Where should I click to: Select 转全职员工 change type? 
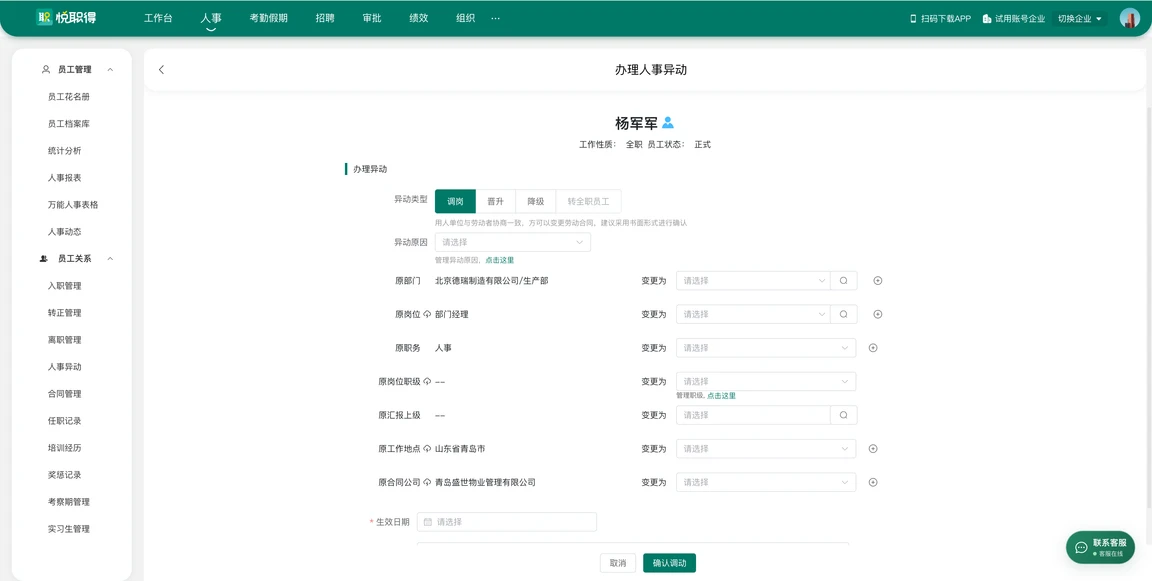588,201
